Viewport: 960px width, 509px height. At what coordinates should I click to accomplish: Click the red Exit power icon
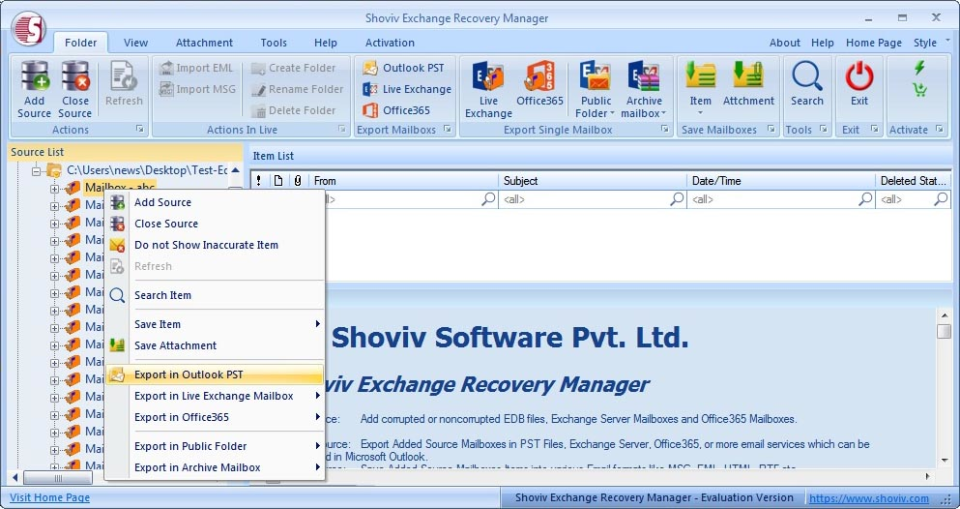859,83
